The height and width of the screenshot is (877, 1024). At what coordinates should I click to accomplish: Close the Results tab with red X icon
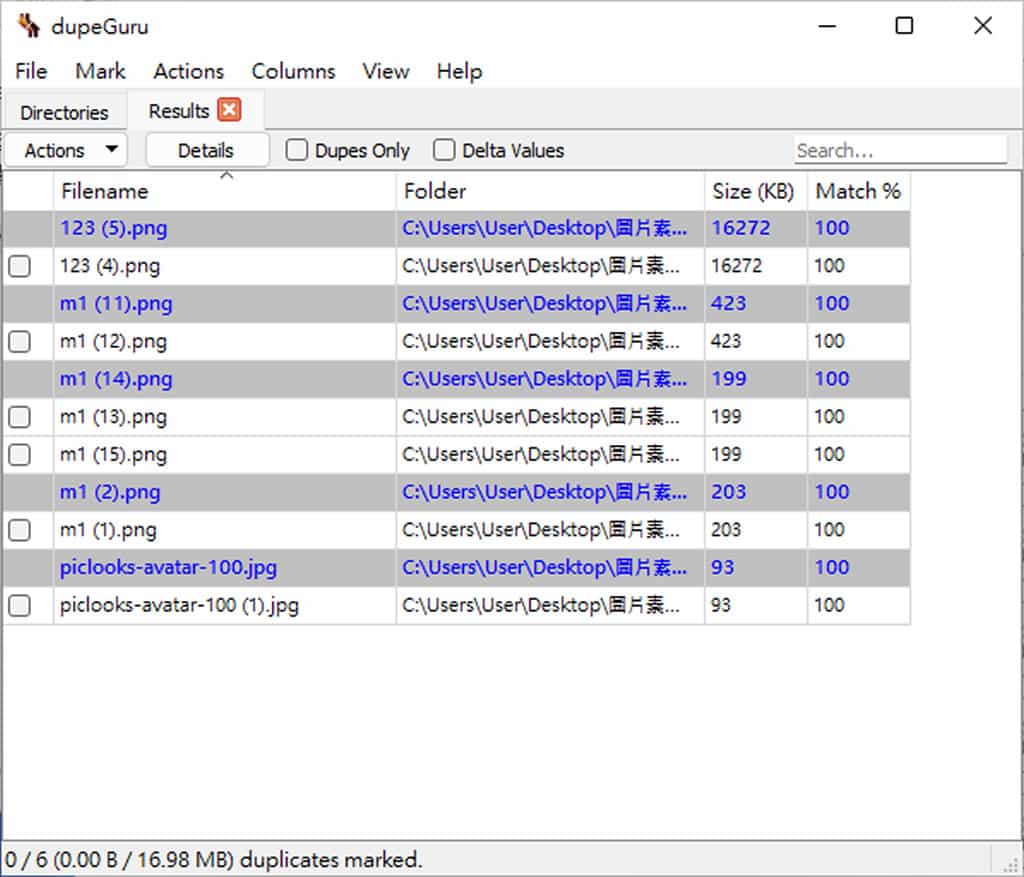pos(229,110)
